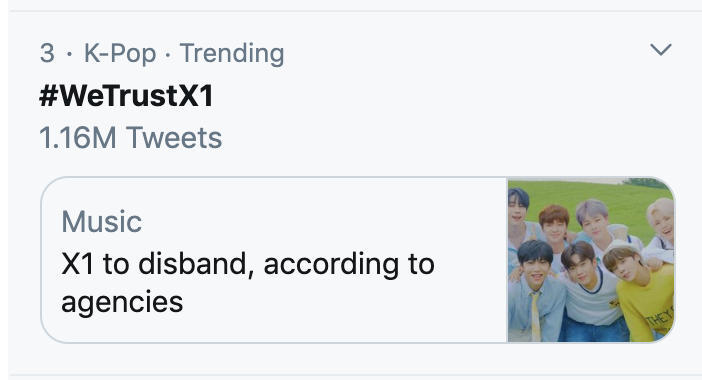Screen dimensions: 702x380
Task: Select the K-Pop category label
Action: (x=120, y=53)
